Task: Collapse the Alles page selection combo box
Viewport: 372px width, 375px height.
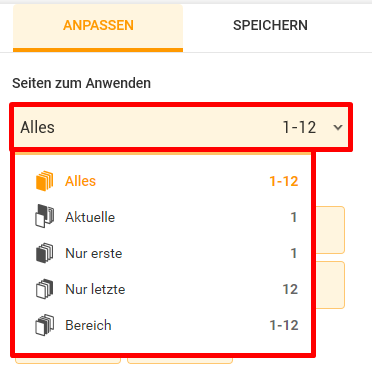Action: pos(181,127)
